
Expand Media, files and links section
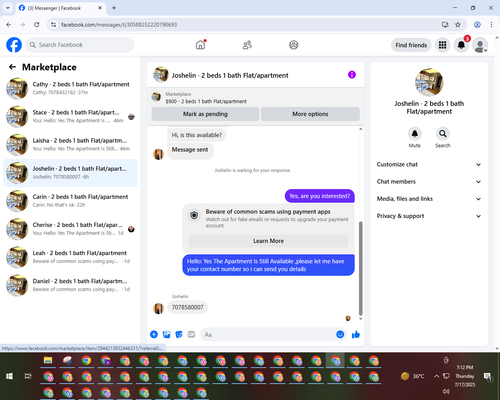429,199
